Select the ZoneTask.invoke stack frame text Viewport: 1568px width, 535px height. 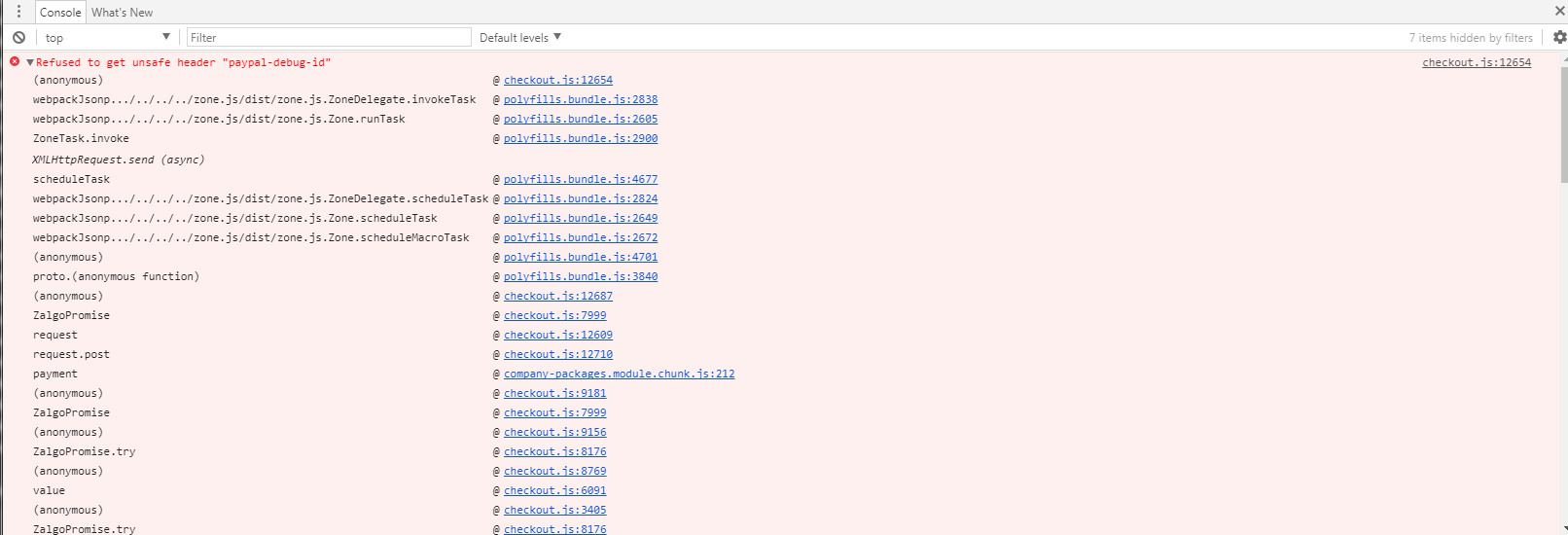[x=81, y=138]
